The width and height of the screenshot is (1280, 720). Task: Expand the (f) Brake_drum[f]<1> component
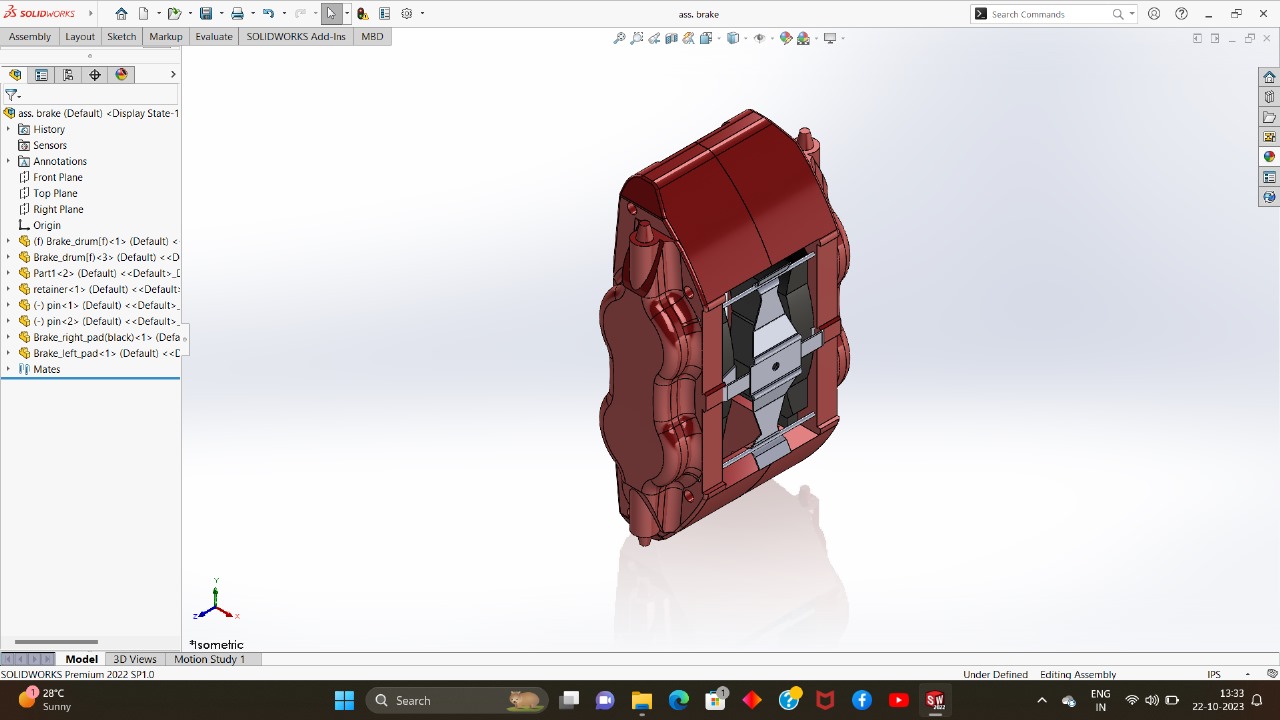point(9,241)
